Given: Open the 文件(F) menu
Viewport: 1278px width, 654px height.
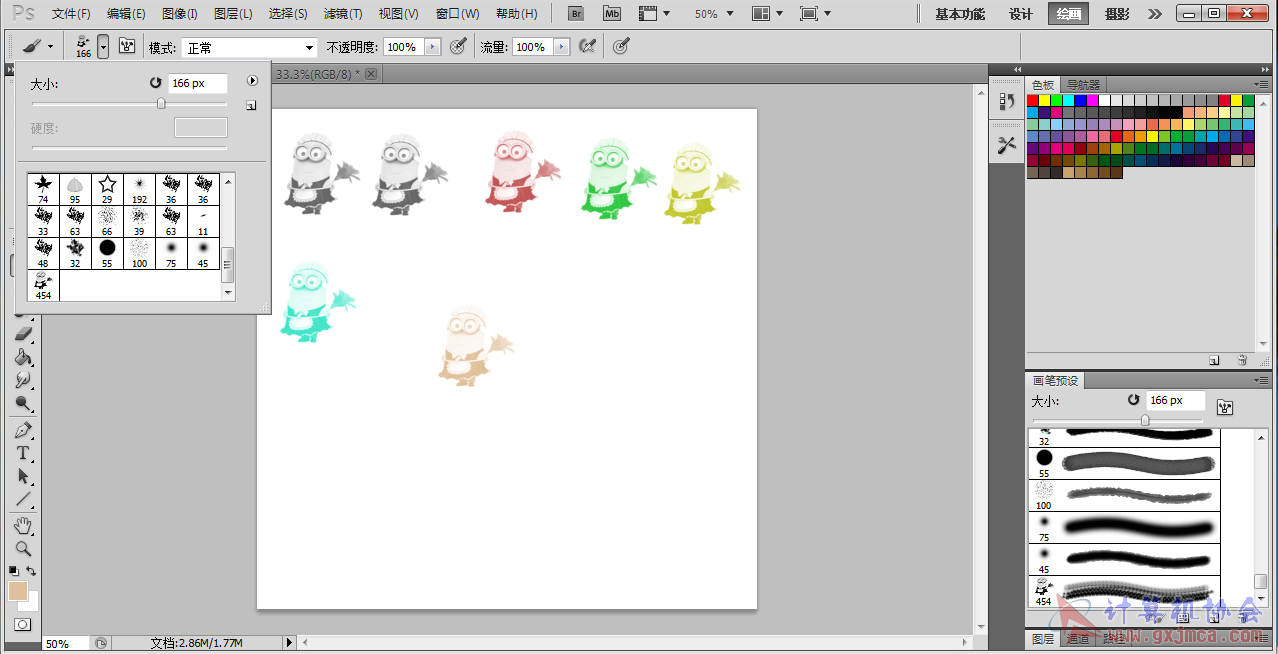Looking at the screenshot, I should [71, 14].
